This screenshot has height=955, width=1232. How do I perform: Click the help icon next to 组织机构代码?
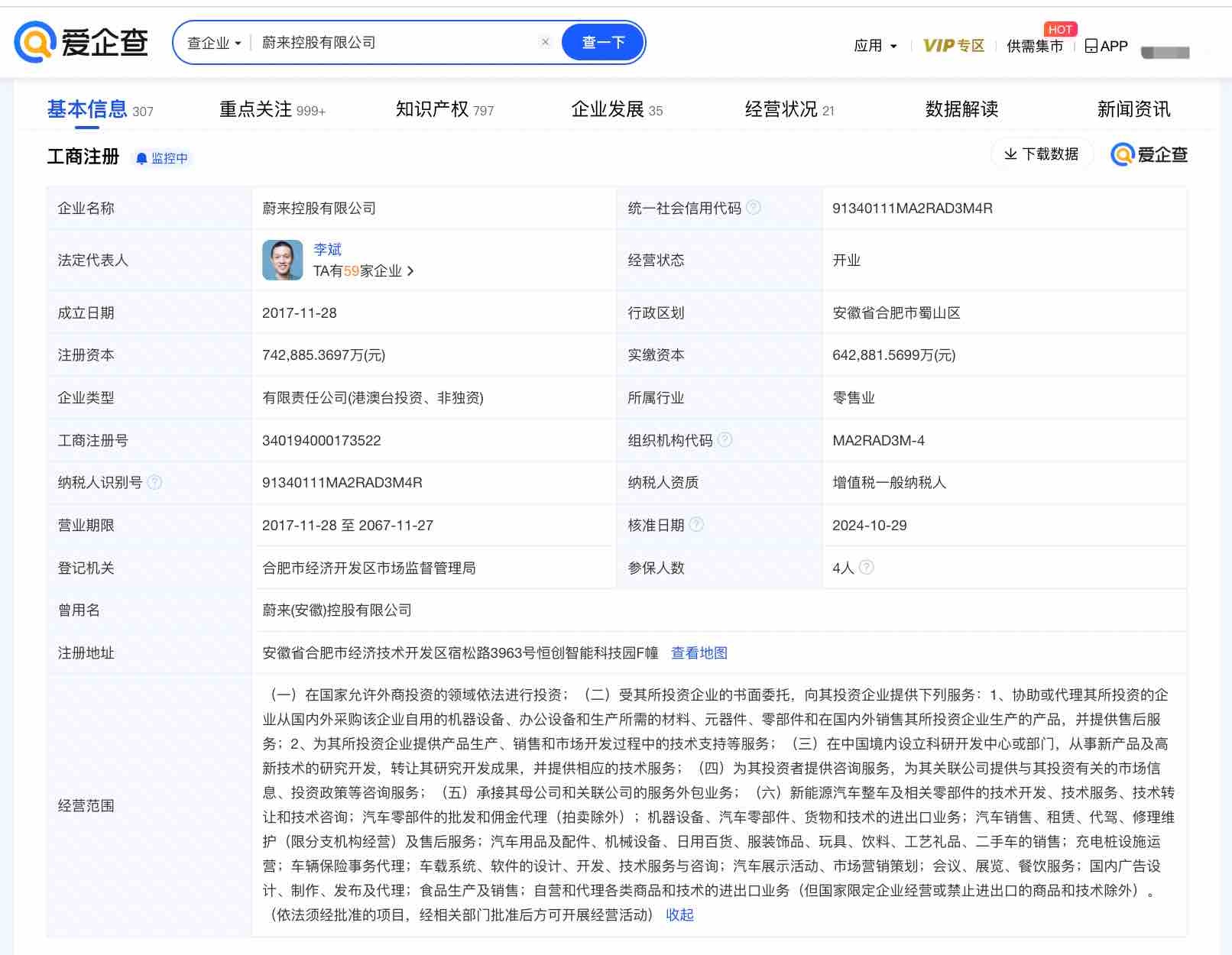click(725, 439)
